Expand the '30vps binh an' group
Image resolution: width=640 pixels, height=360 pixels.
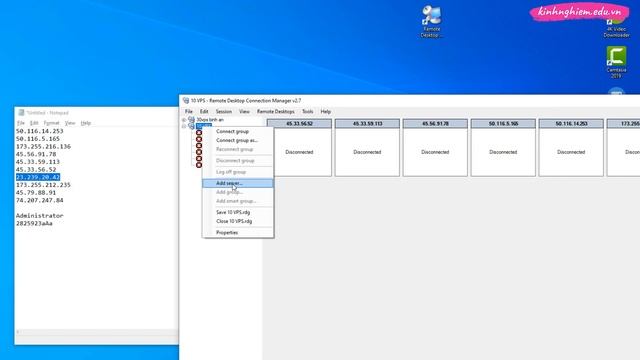coord(184,120)
